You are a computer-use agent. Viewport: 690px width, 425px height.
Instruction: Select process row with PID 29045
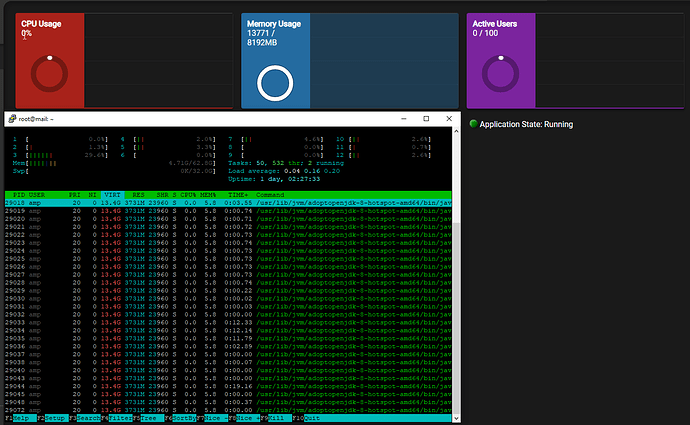(228, 394)
